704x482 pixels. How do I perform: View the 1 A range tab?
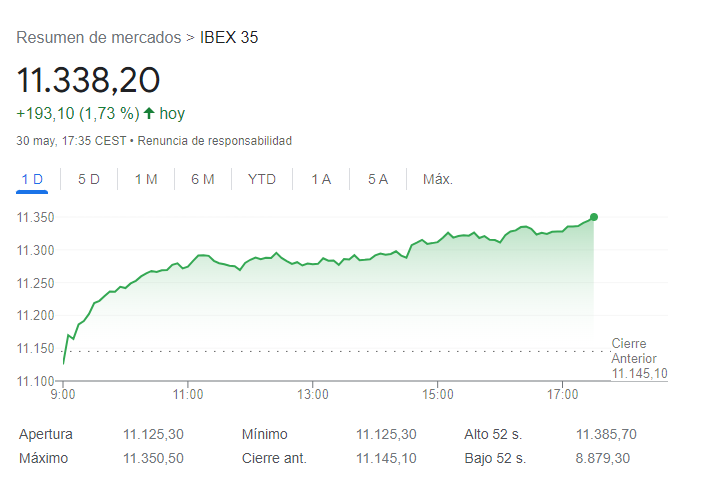pos(321,180)
